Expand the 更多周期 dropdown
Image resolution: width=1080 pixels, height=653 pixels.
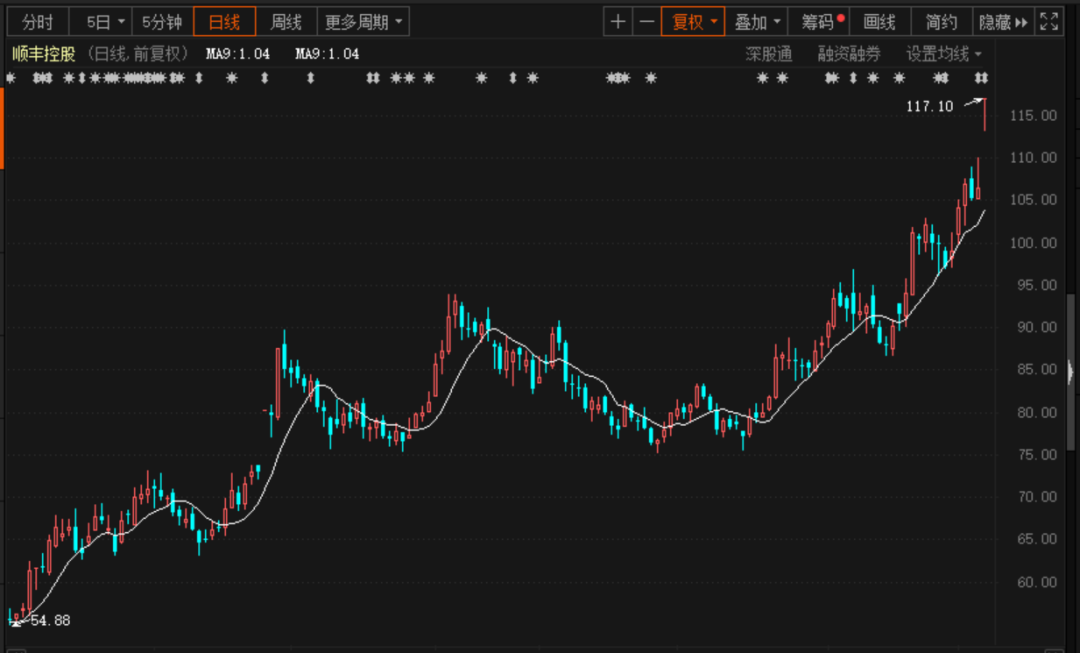(x=363, y=22)
